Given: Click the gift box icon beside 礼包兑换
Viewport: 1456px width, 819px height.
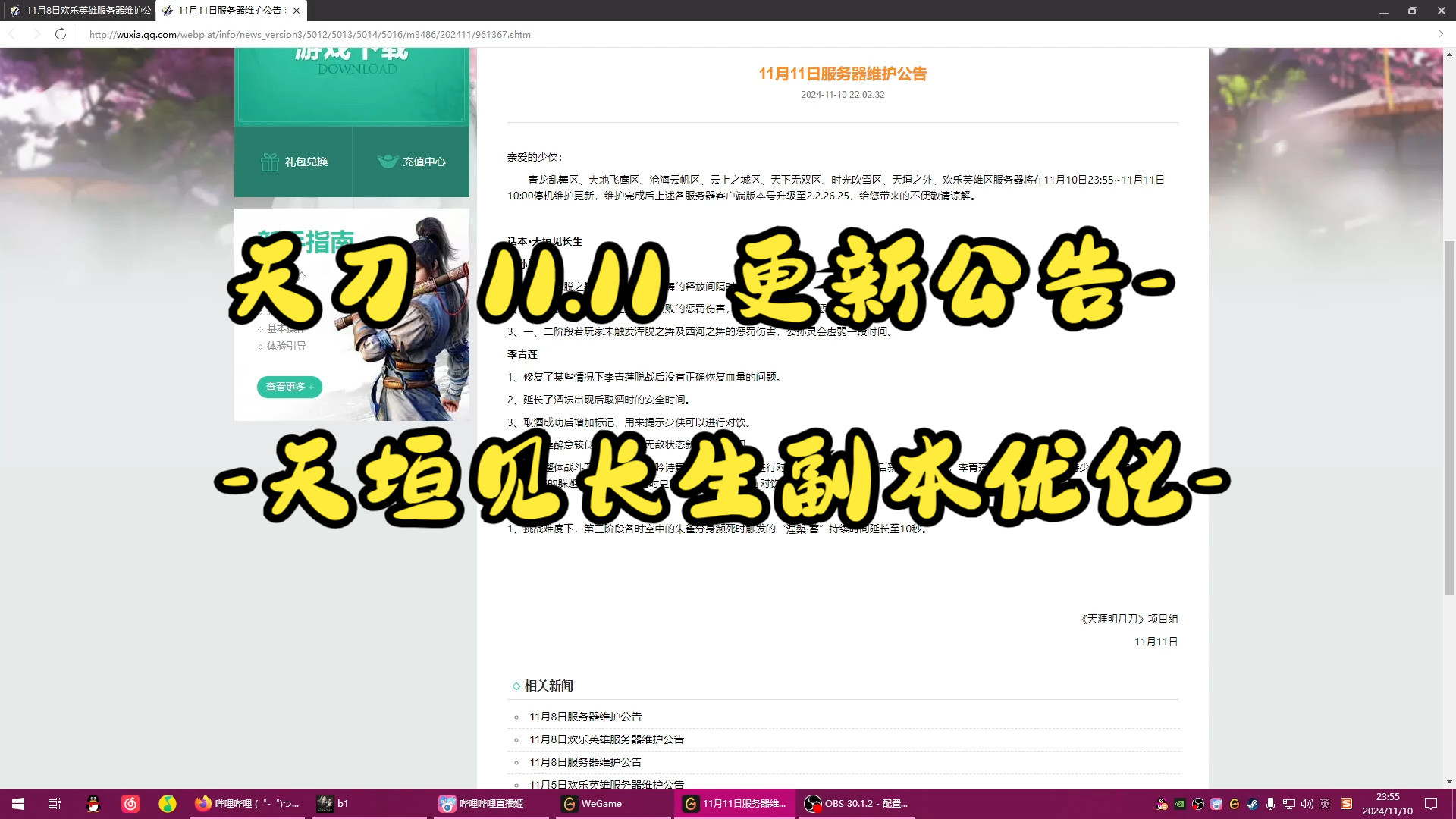Looking at the screenshot, I should pyautogui.click(x=270, y=162).
